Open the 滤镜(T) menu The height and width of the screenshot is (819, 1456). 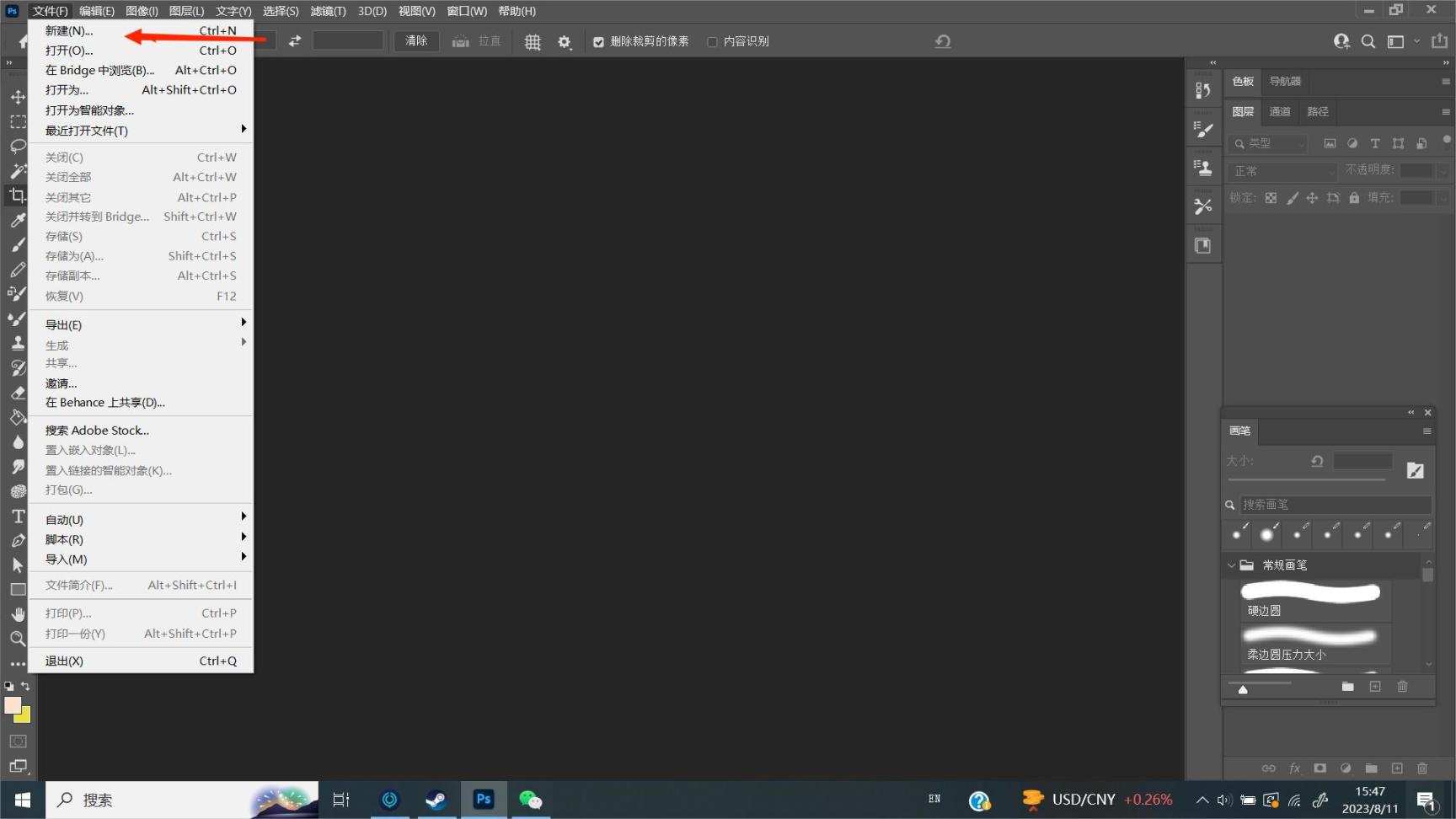tap(328, 11)
